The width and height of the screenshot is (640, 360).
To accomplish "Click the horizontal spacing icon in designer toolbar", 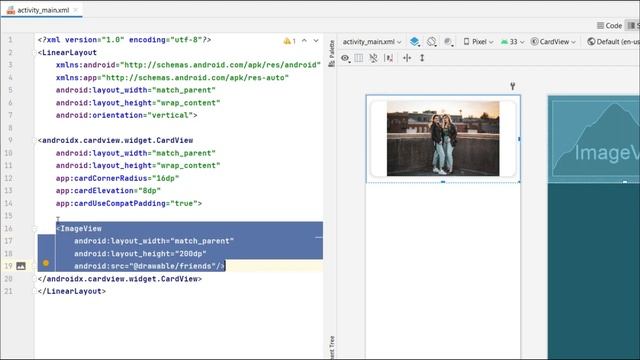I will click(x=407, y=58).
